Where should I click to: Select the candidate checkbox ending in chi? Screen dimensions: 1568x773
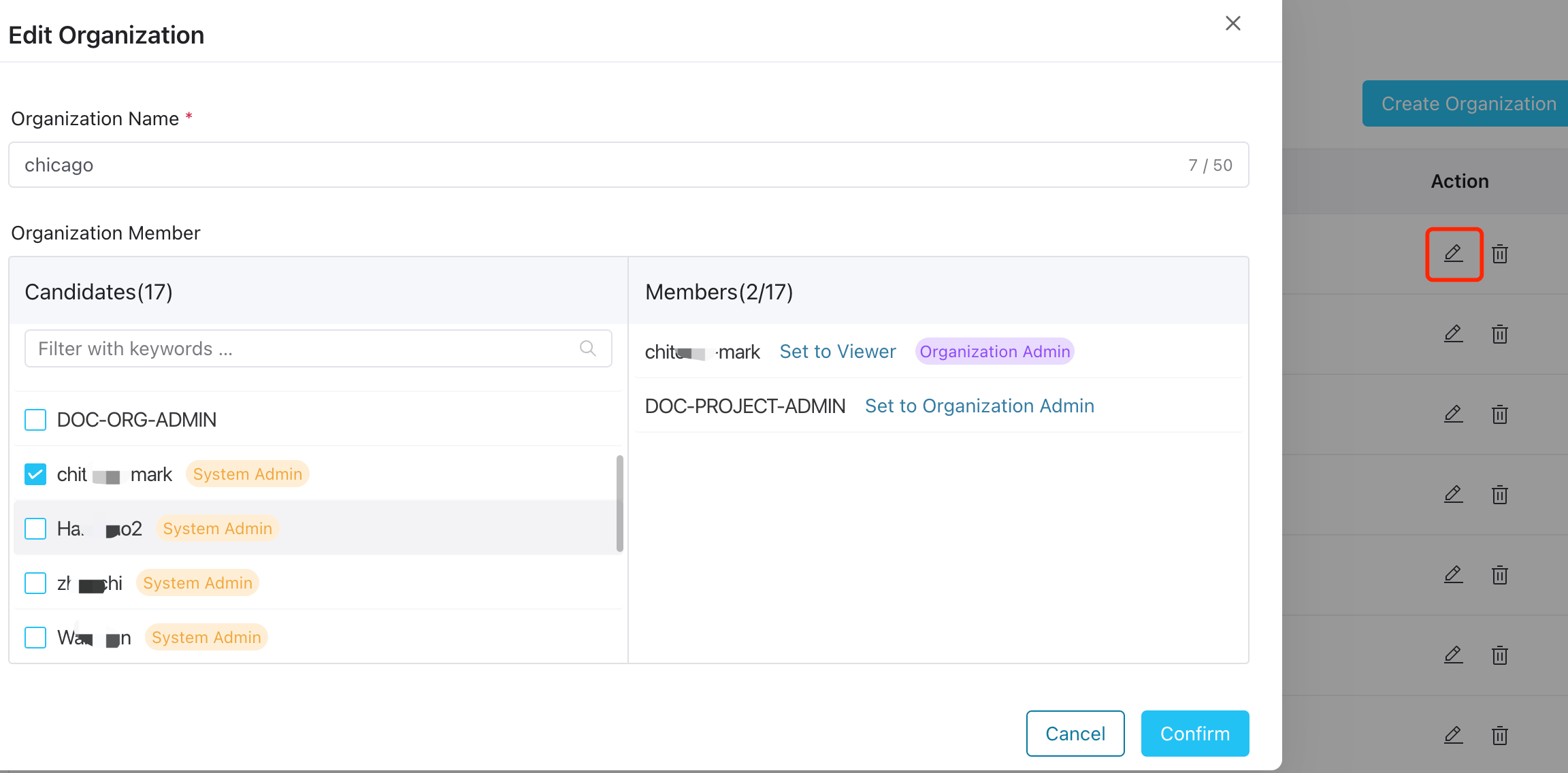pos(35,583)
